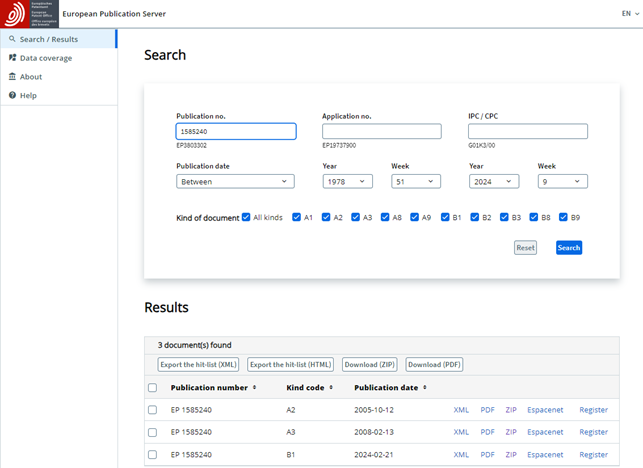
Task: Click the Data coverage sidebar icon
Action: pyautogui.click(x=12, y=58)
